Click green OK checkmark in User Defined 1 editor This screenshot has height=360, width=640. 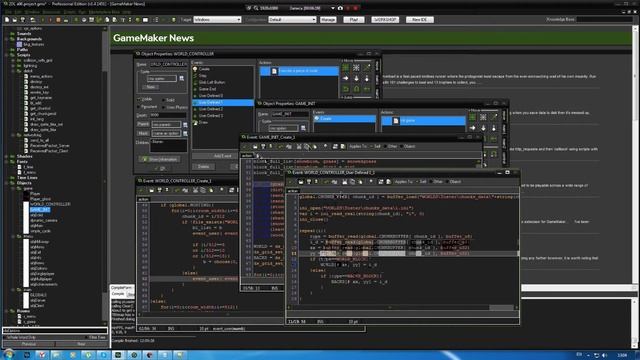click(291, 182)
